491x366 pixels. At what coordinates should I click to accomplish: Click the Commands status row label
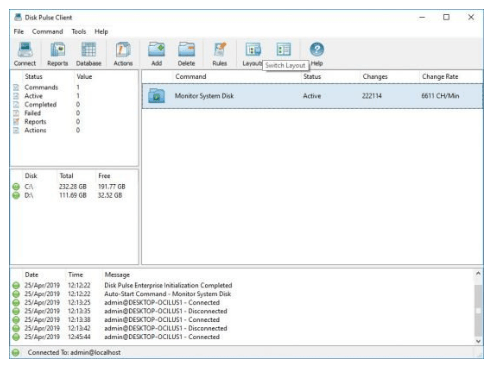pyautogui.click(x=41, y=87)
